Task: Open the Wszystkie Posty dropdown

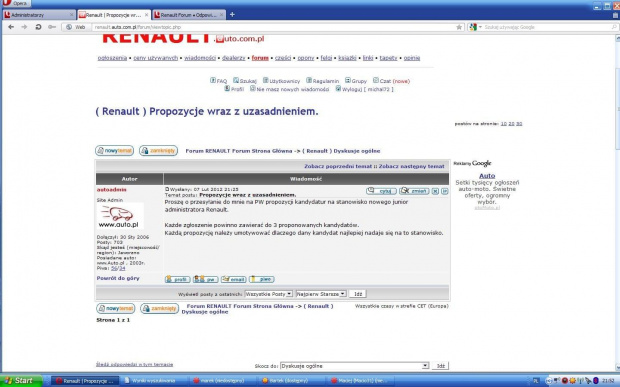Action: (268, 294)
